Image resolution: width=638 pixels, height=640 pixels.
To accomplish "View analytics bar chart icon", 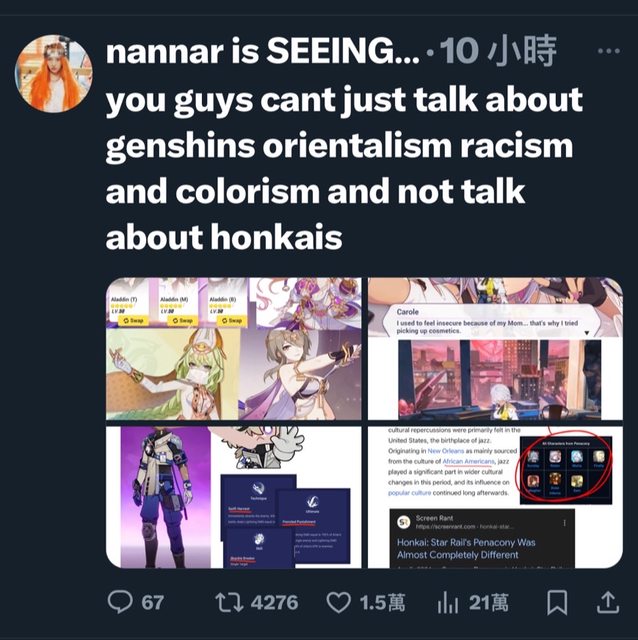I will pos(447,603).
